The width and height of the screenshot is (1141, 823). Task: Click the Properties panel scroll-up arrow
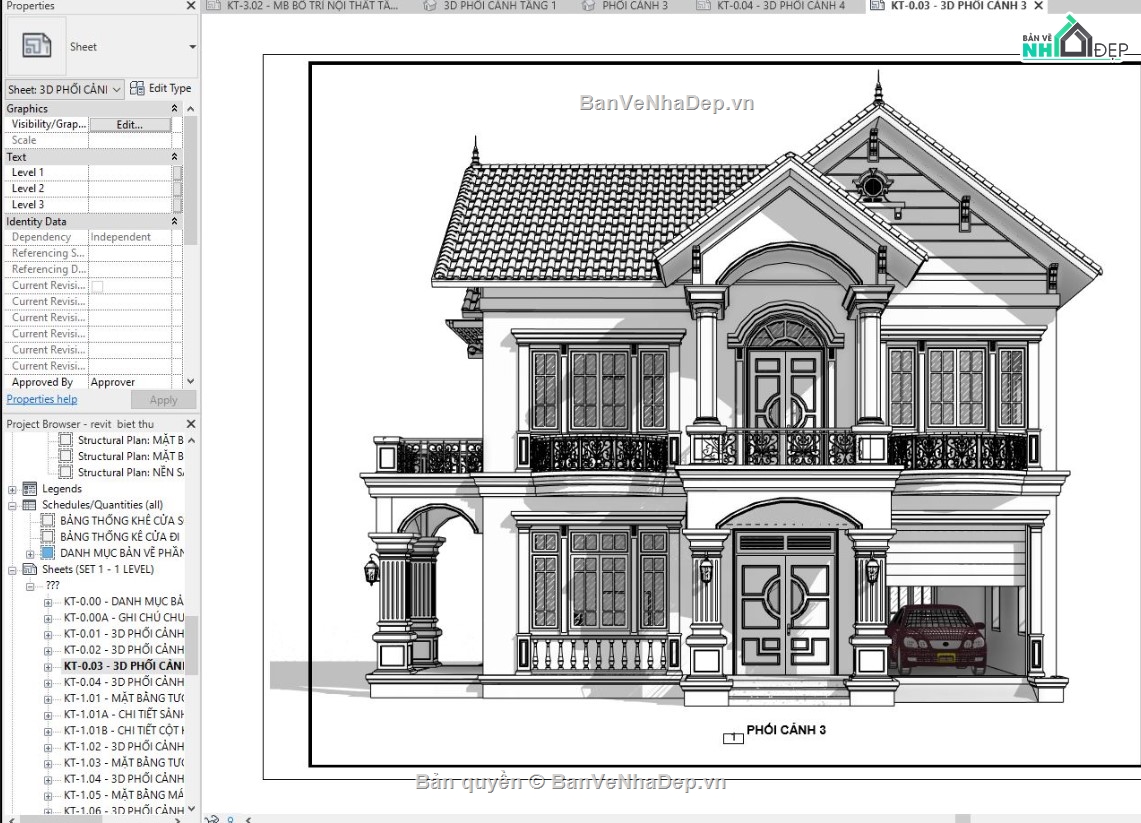191,108
